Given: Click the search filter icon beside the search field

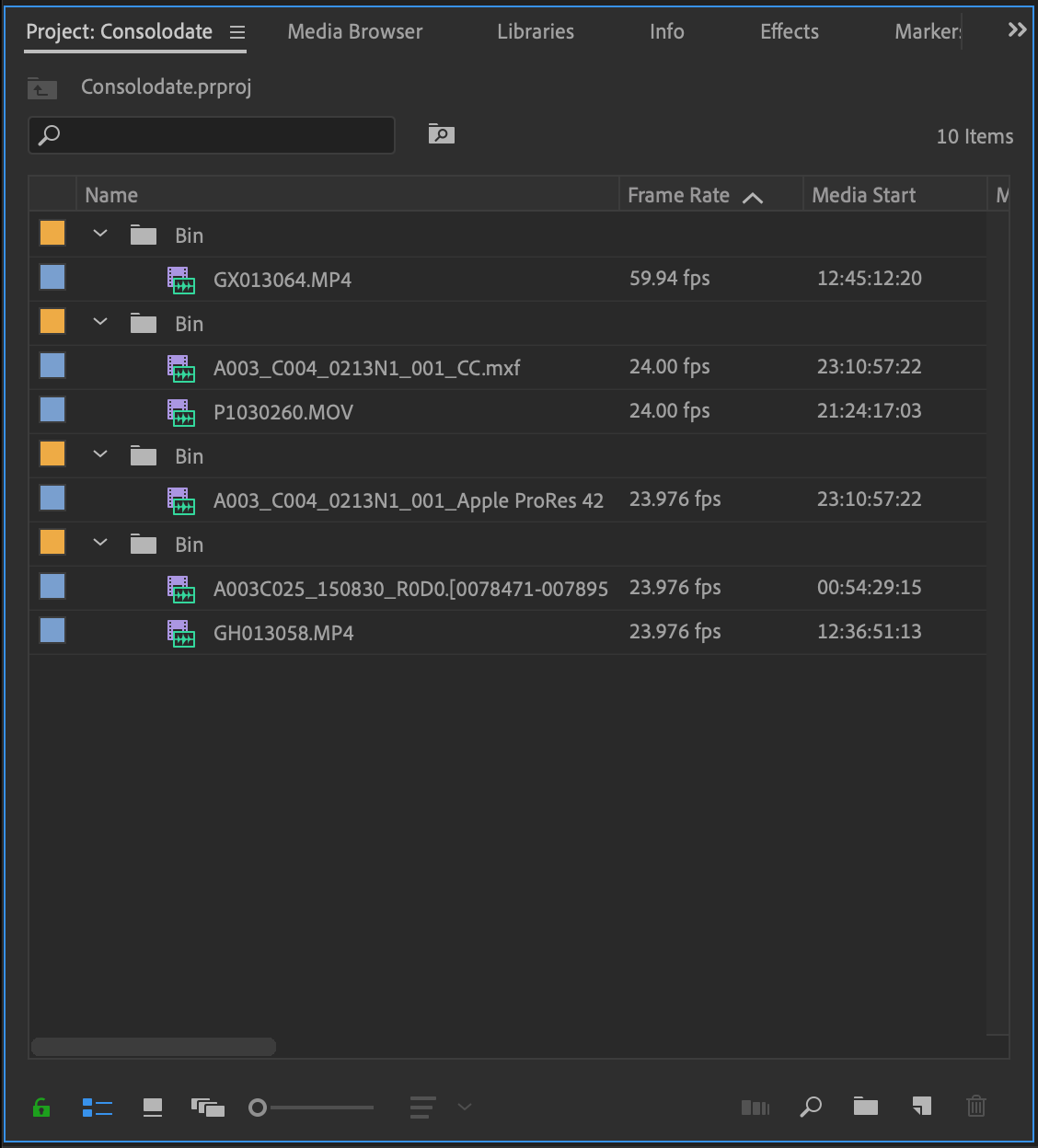Looking at the screenshot, I should pos(440,133).
